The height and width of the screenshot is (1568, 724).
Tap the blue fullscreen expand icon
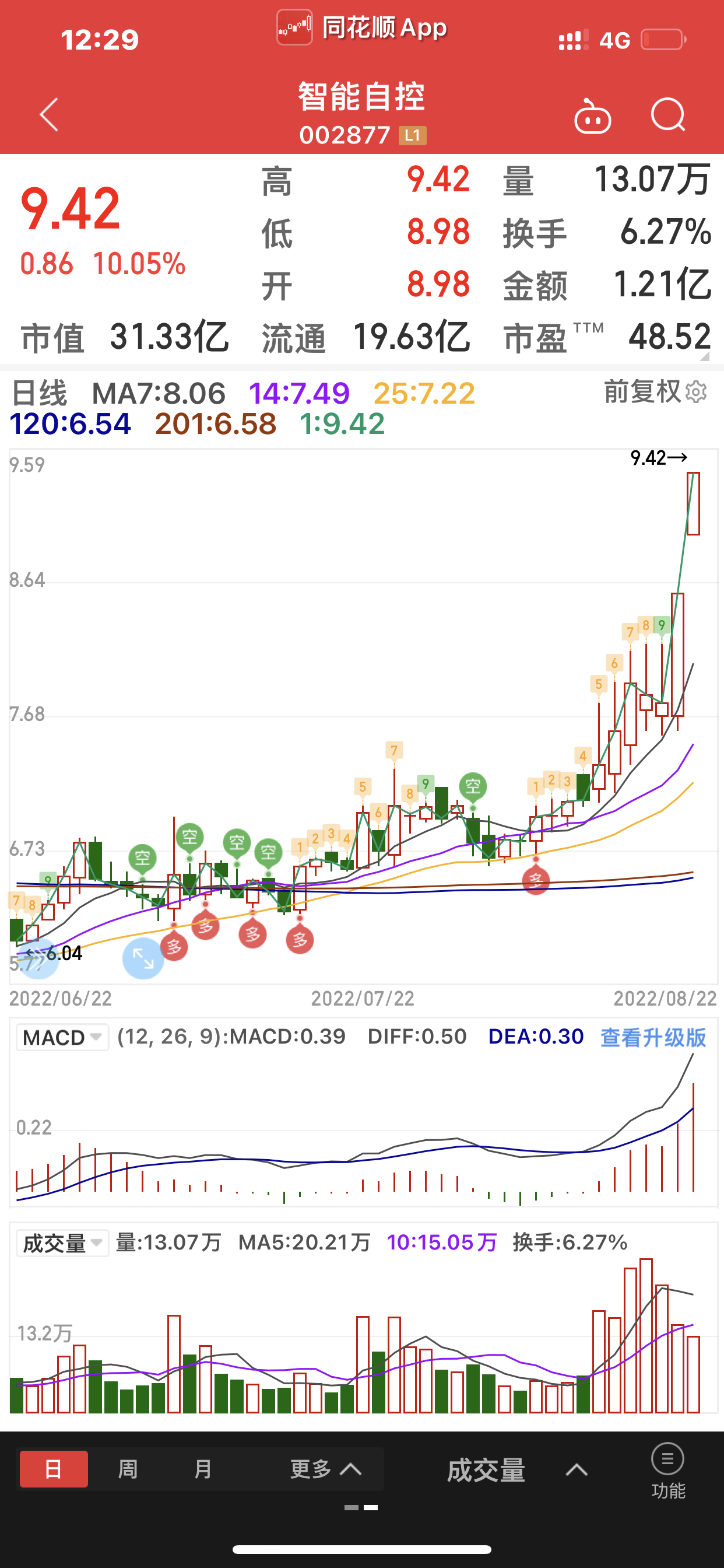point(143,958)
